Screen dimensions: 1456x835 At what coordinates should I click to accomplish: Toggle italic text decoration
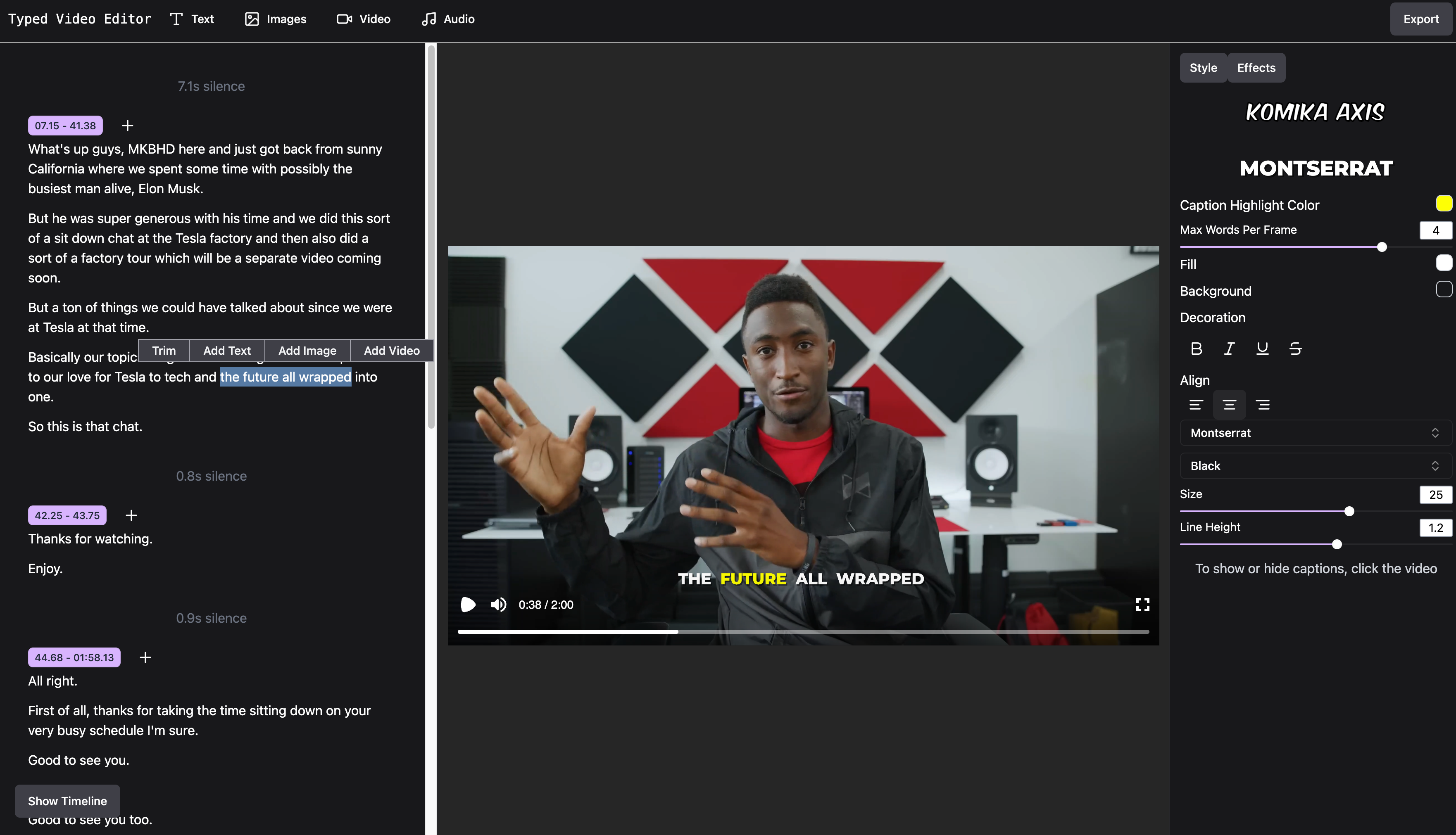point(1229,349)
